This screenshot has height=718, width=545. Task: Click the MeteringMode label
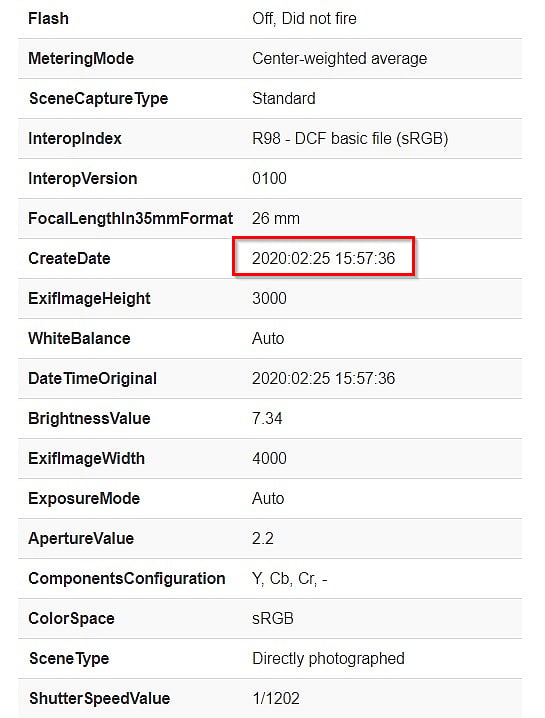pos(81,59)
